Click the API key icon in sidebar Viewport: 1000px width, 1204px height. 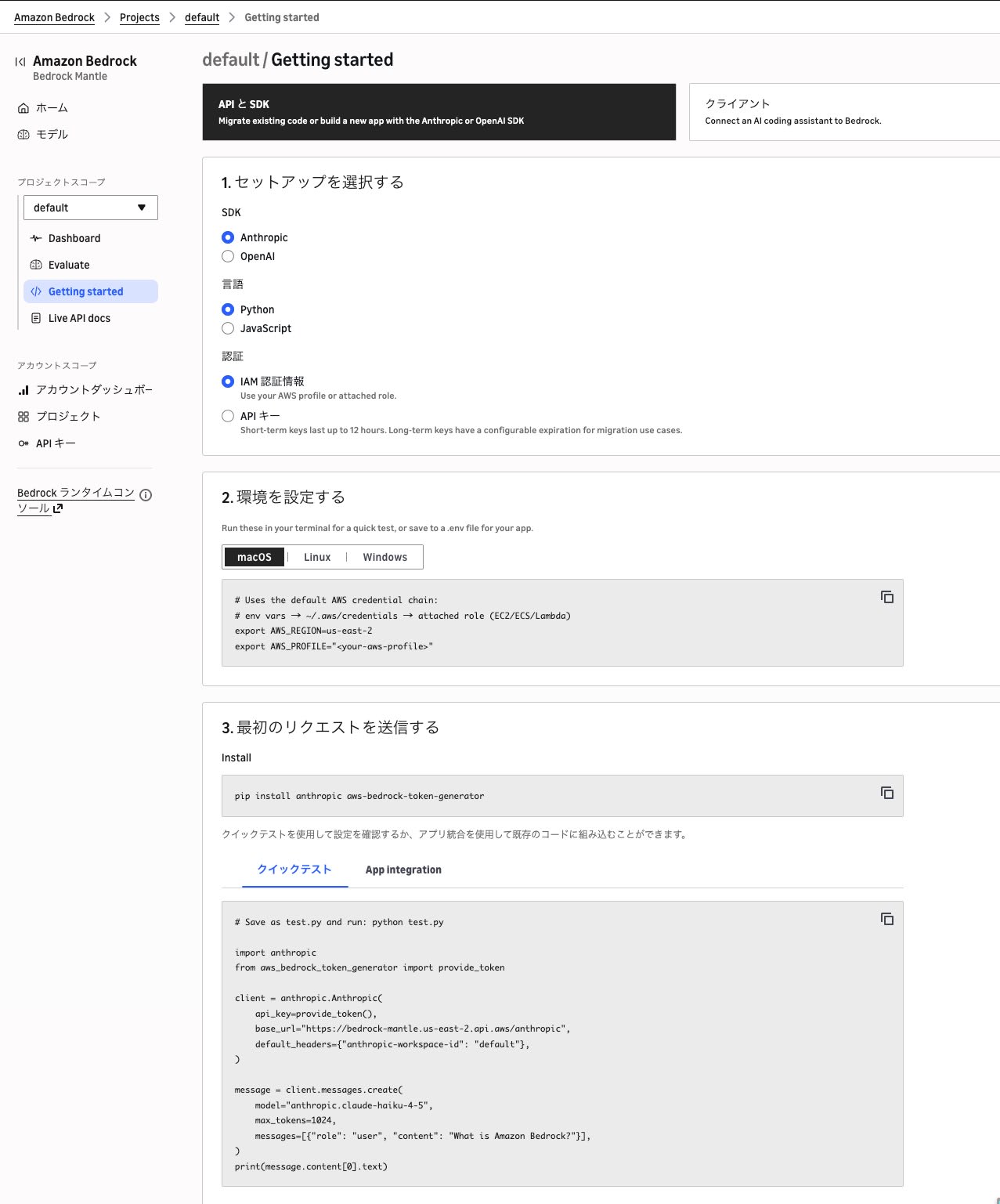tap(23, 443)
